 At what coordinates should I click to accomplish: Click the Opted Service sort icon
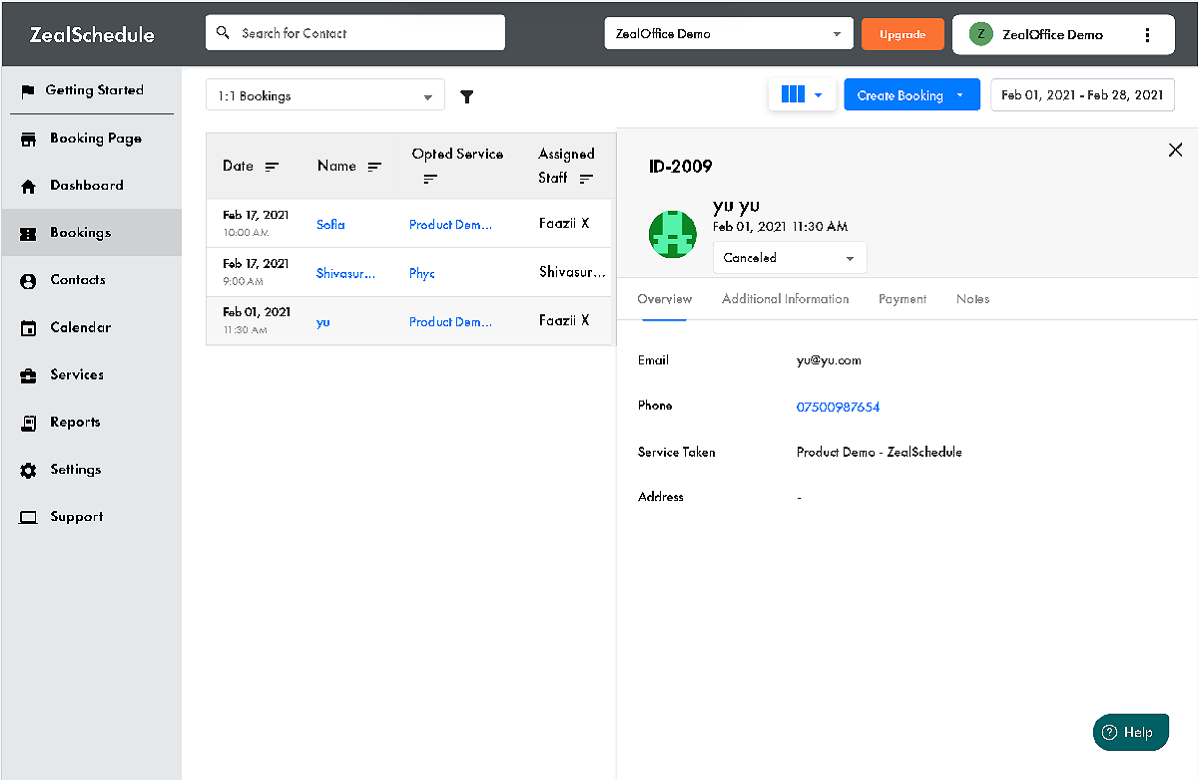coord(430,179)
